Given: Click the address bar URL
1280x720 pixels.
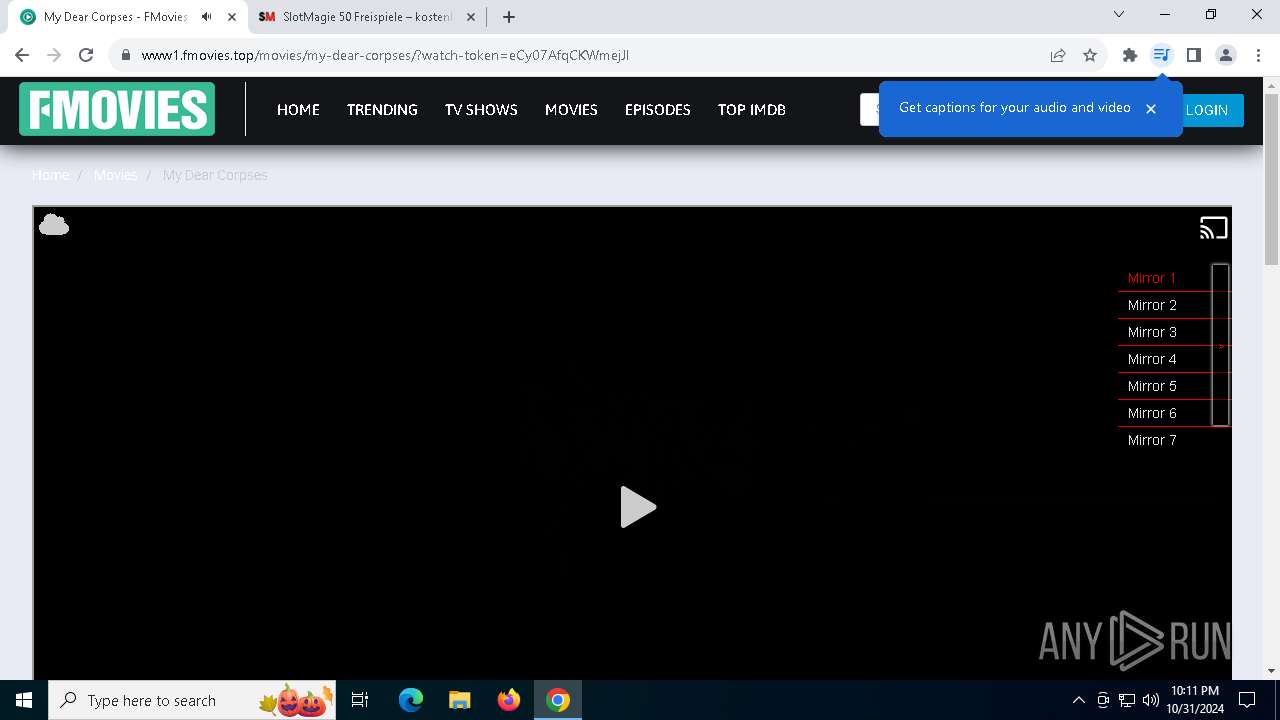Looking at the screenshot, I should (x=385, y=55).
